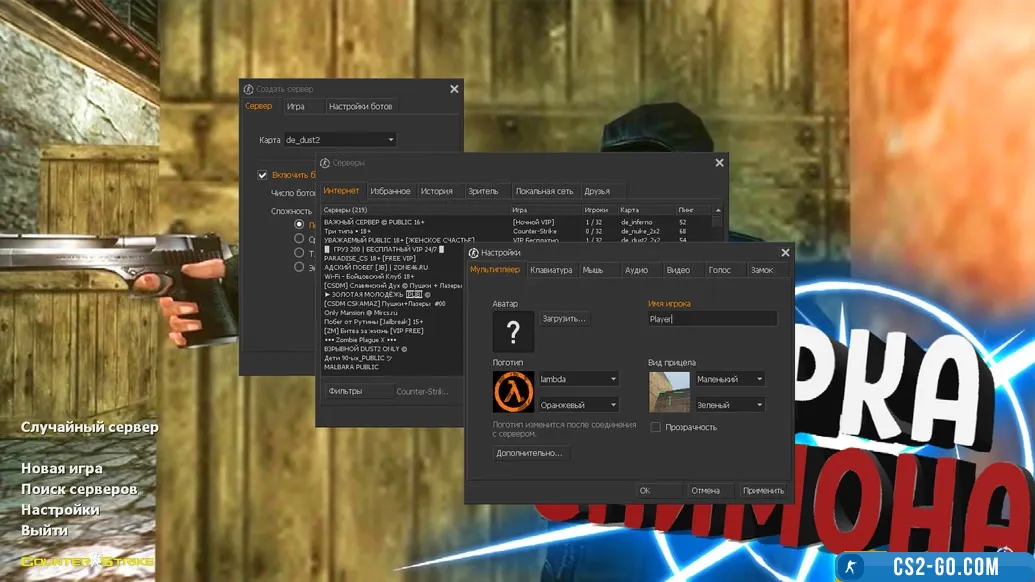Untick the Включить ботов checkbox
This screenshot has width=1035, height=582.
[262, 175]
